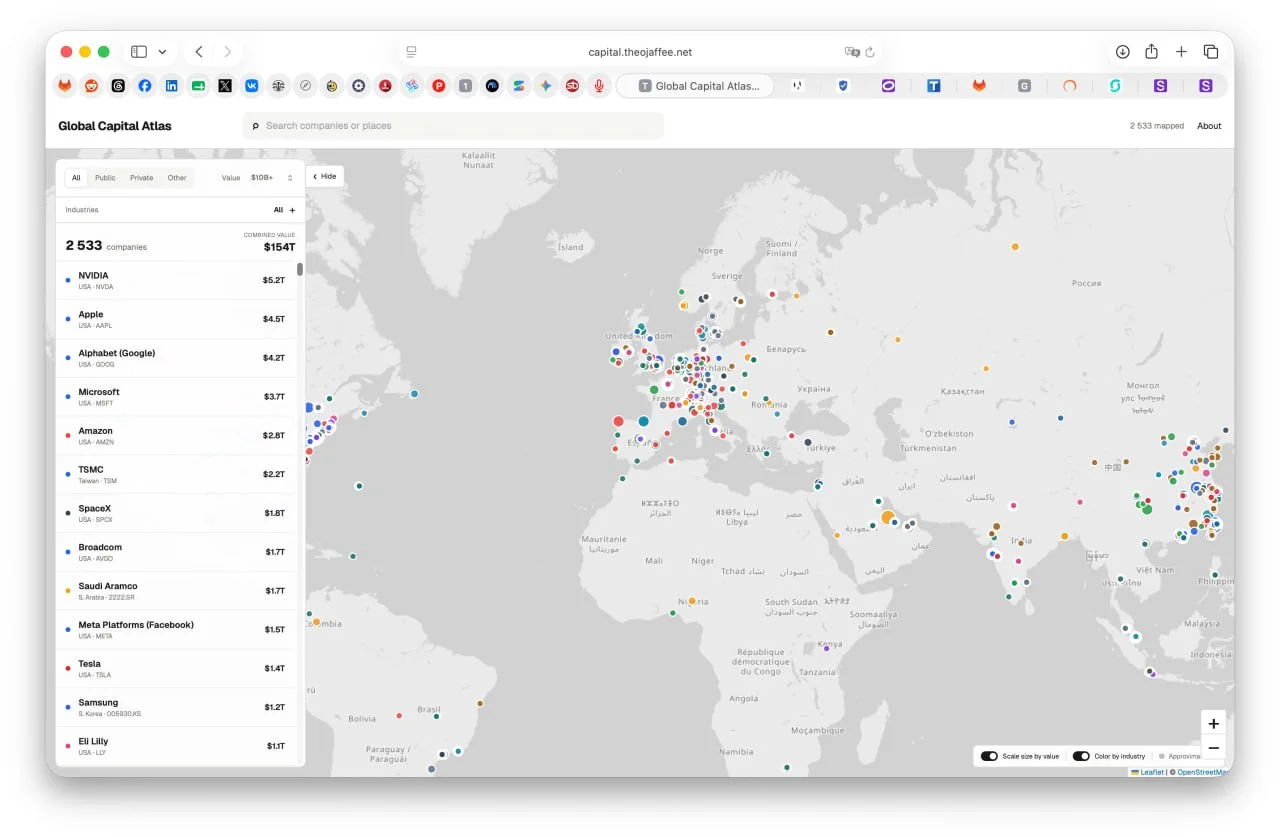This screenshot has width=1280, height=837.
Task: Select Eli Lilly in the company list
Action: pyautogui.click(x=178, y=746)
